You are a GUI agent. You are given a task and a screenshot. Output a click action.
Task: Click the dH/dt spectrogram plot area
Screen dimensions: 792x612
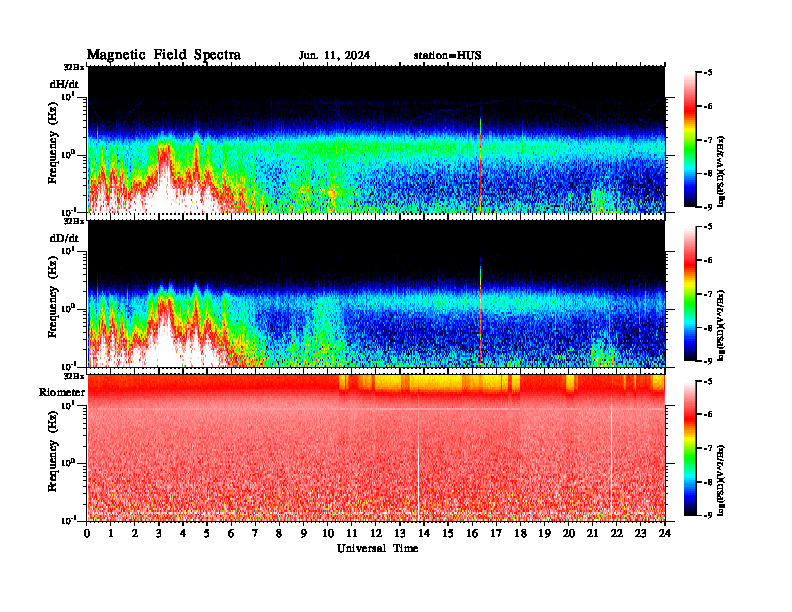point(376,139)
